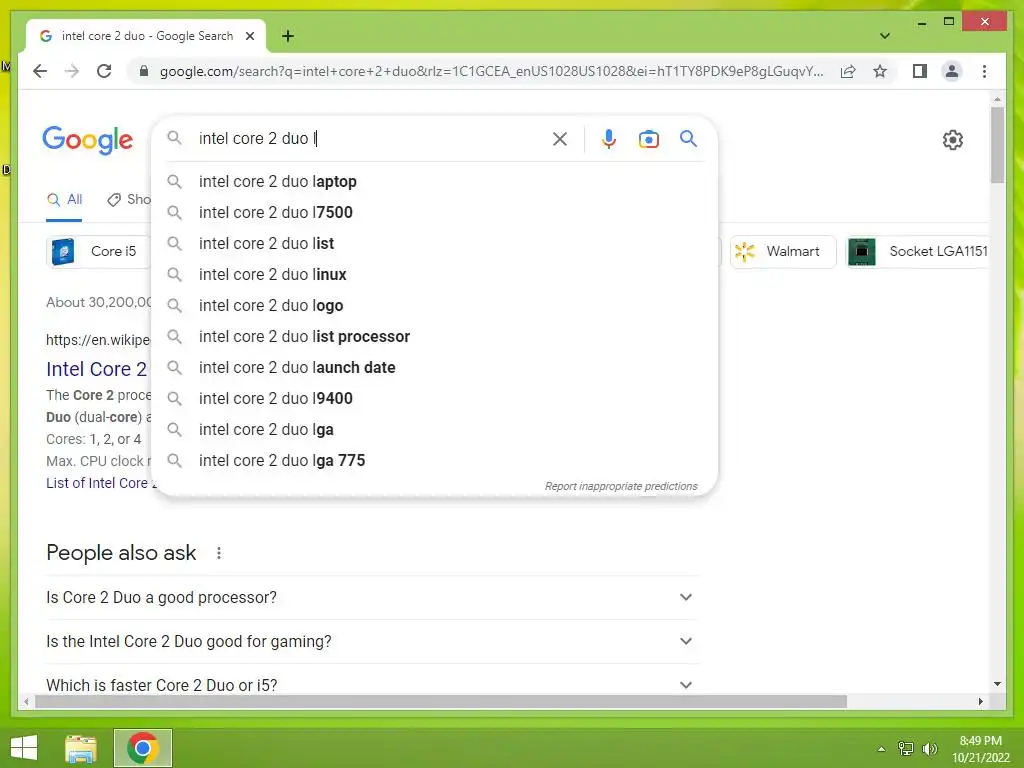
Task: Open search by image camera icon
Action: pos(648,138)
